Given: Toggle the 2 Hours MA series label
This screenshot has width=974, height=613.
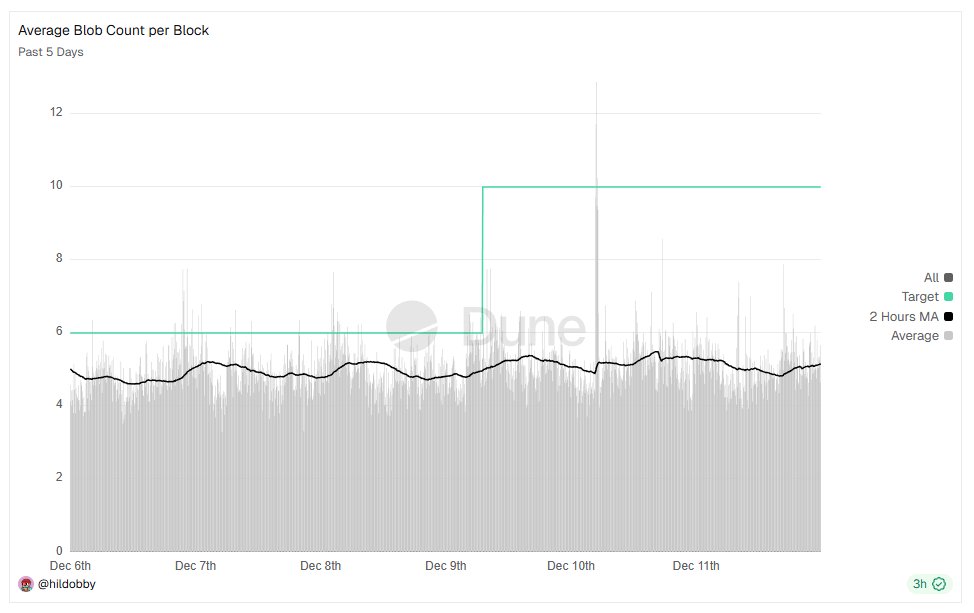Looking at the screenshot, I should tap(904, 317).
